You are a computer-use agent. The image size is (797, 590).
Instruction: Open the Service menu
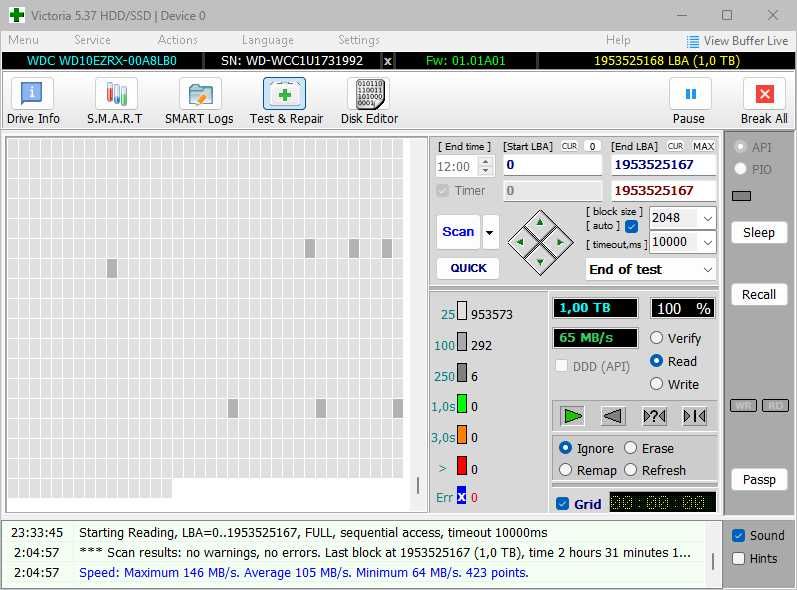click(x=92, y=40)
